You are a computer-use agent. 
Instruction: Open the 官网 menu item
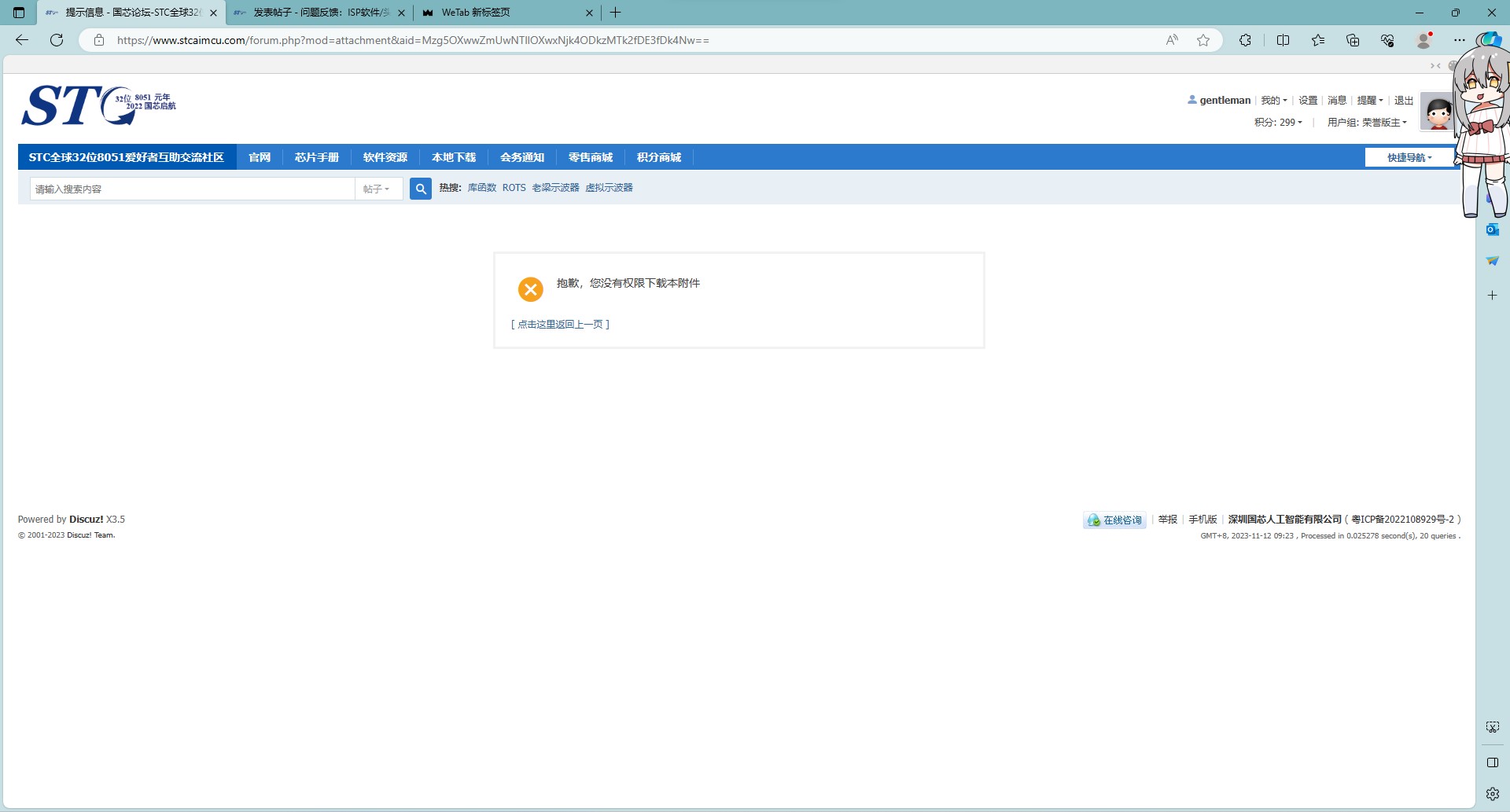(260, 157)
